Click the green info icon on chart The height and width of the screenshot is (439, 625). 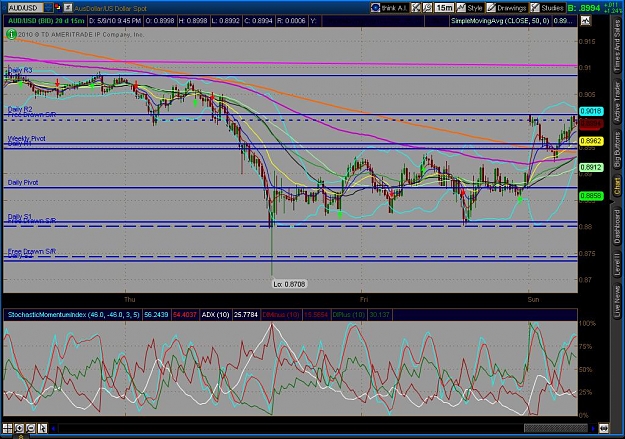tap(11, 35)
